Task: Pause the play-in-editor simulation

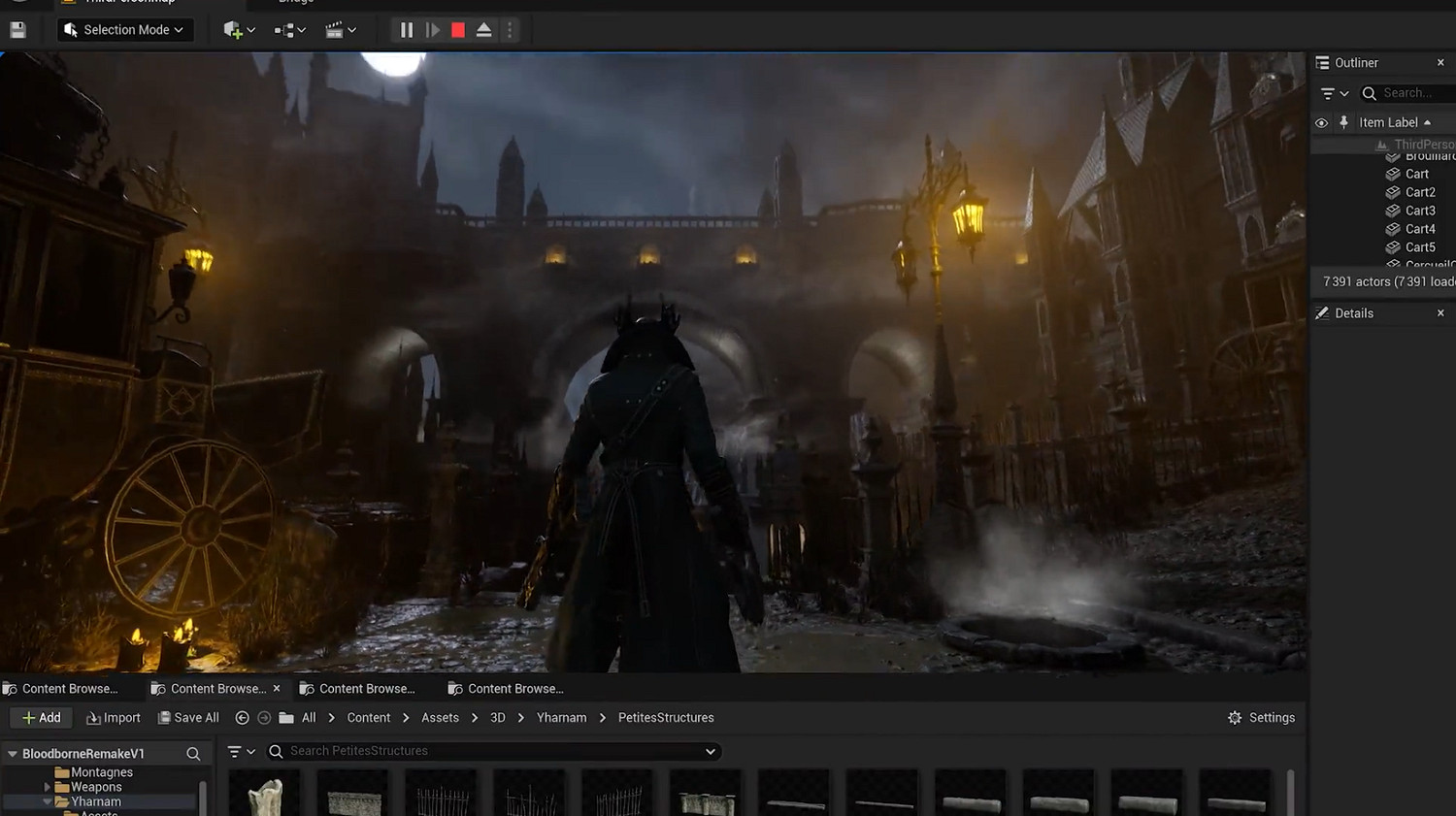Action: pos(406,30)
